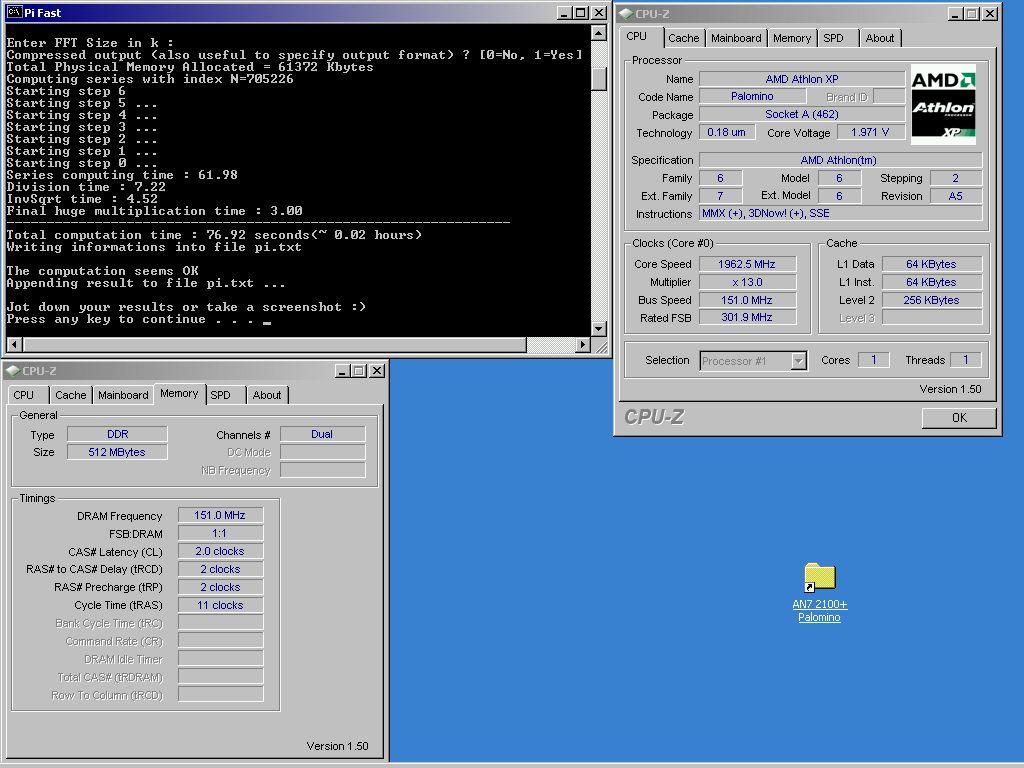Click the Cycle Time value 11 clocks
The image size is (1024, 768).
pos(220,605)
